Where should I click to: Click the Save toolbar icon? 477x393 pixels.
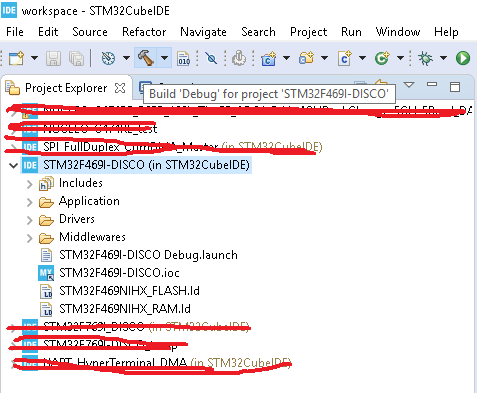tap(53, 58)
